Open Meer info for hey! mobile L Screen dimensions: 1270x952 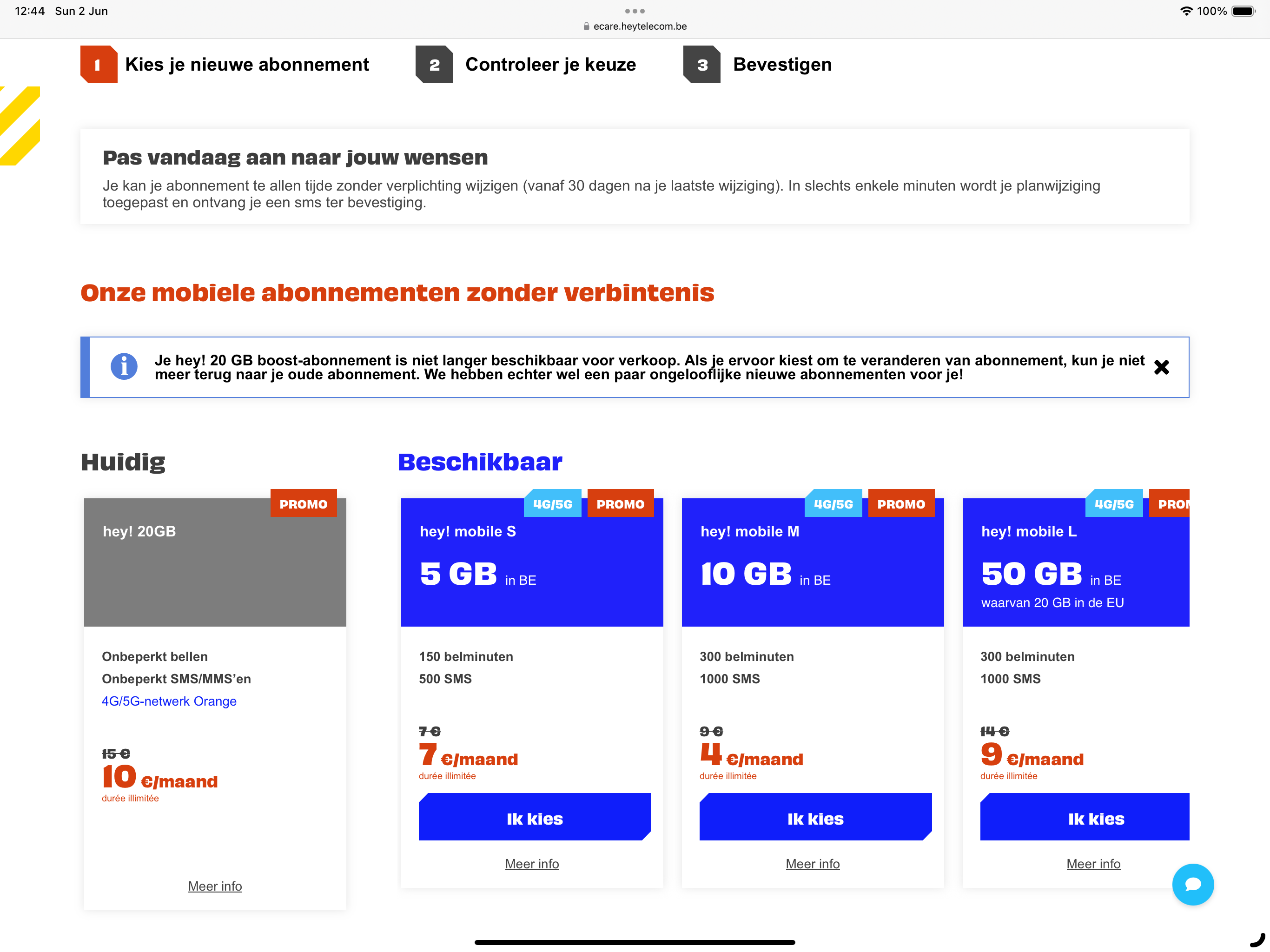[1093, 864]
